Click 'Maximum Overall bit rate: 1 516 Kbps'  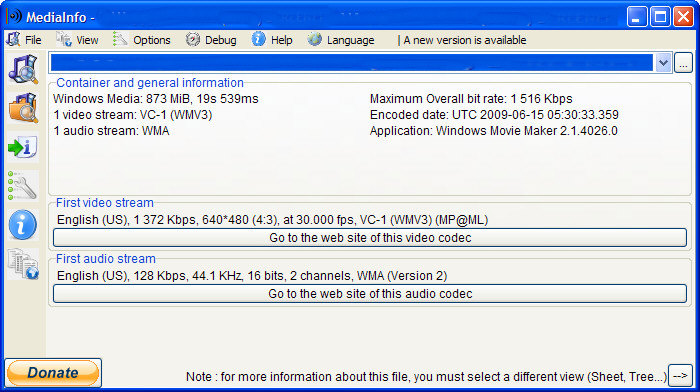point(471,99)
